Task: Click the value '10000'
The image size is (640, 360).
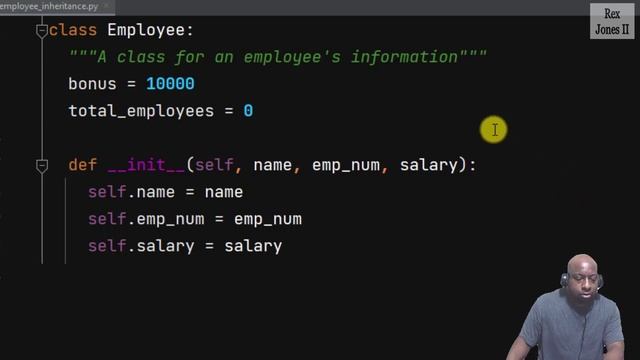Action: (x=170, y=84)
